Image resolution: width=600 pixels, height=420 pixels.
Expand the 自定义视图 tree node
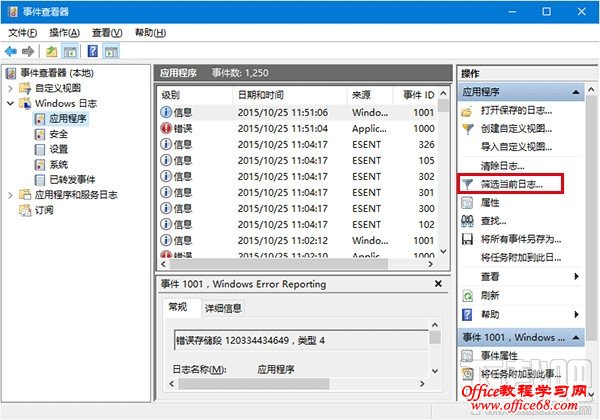click(x=10, y=88)
